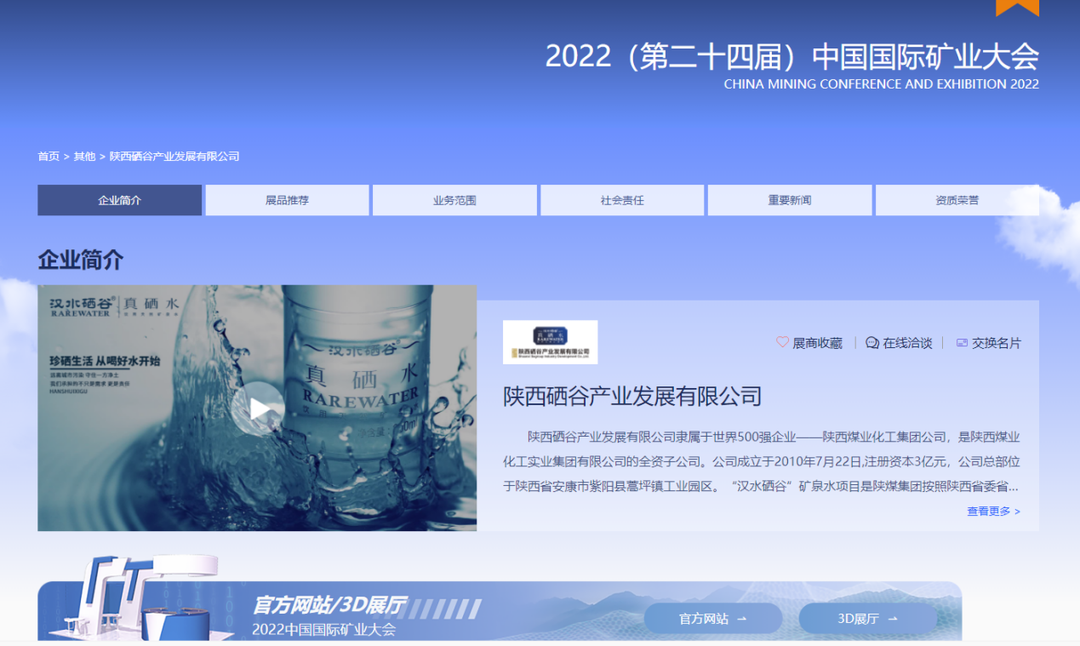Click 查看更多 to read more
Screen dimensions: 1080x646
[993, 511]
